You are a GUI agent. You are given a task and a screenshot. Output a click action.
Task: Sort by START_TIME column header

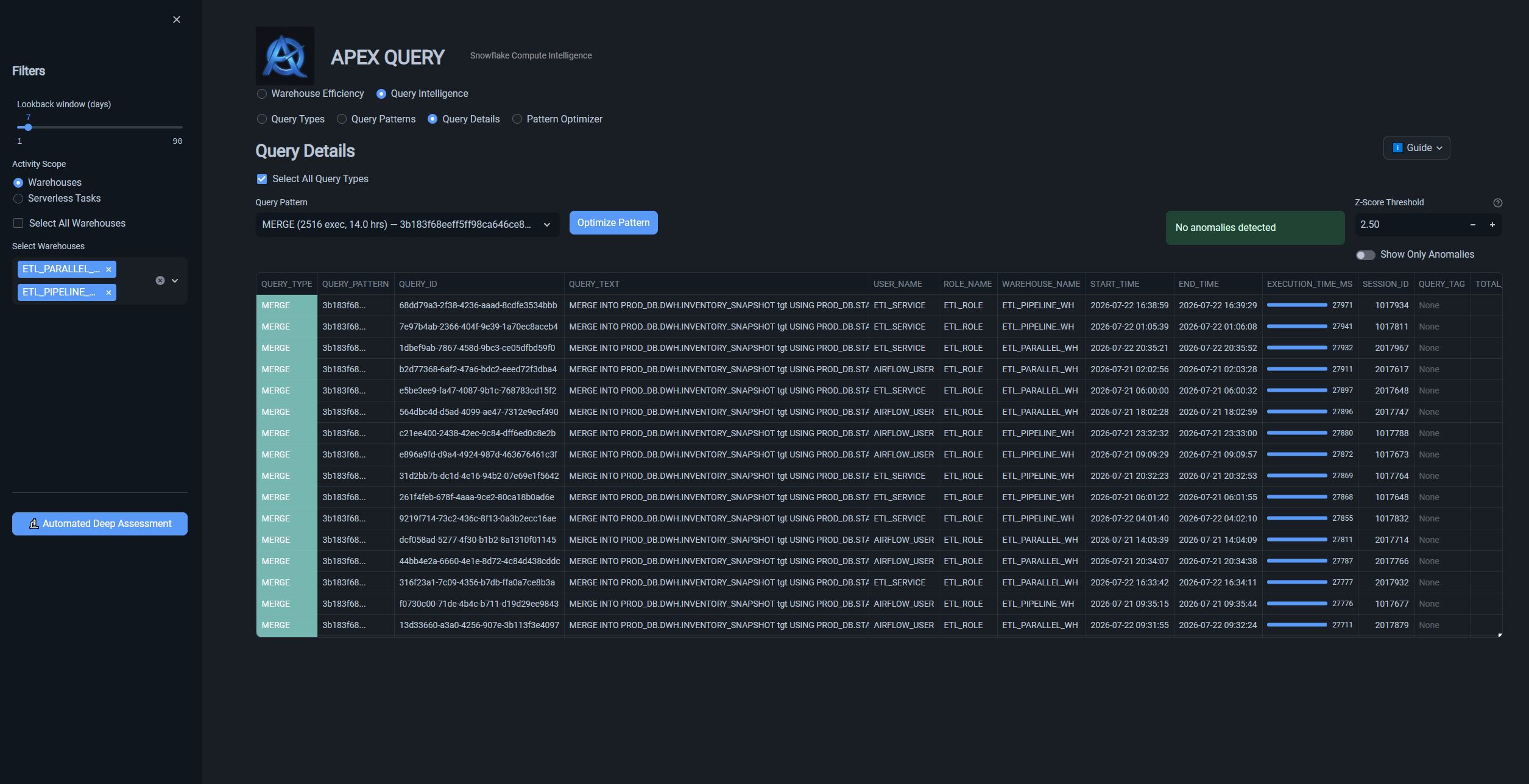click(1129, 284)
